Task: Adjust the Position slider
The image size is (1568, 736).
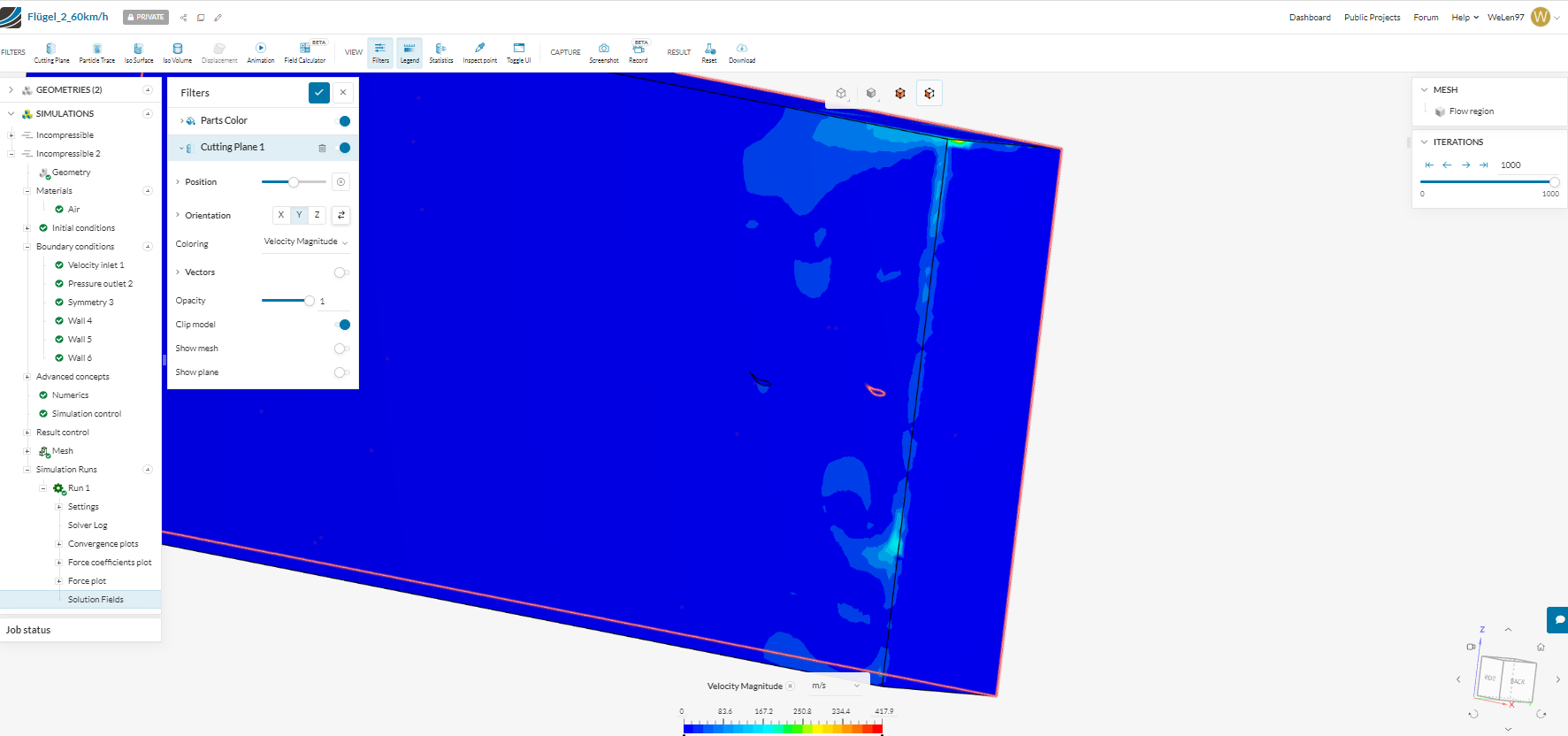Action: point(294,182)
